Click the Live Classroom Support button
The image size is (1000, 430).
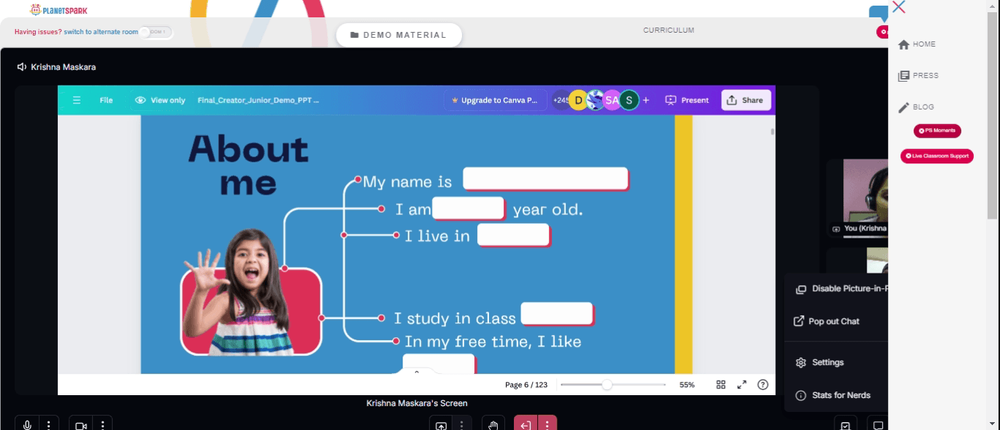937,156
